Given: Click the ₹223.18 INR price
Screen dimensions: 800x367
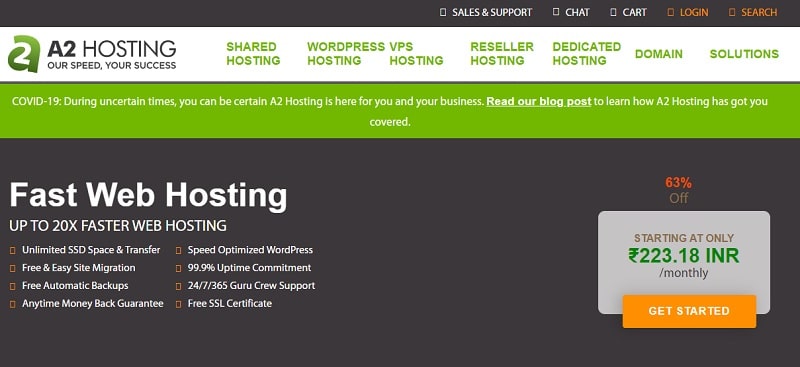Looking at the screenshot, I should pos(684,255).
